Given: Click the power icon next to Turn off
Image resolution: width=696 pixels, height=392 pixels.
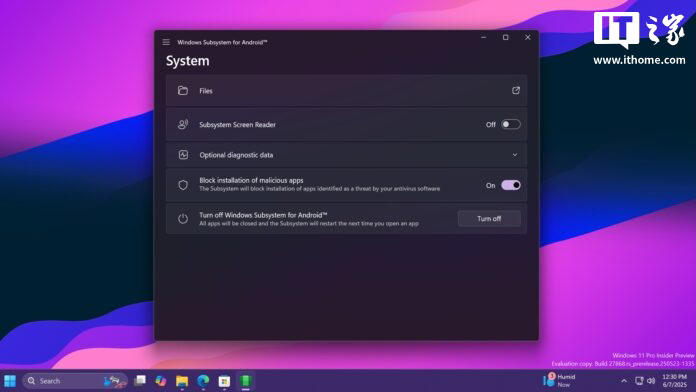Looking at the screenshot, I should 183,218.
